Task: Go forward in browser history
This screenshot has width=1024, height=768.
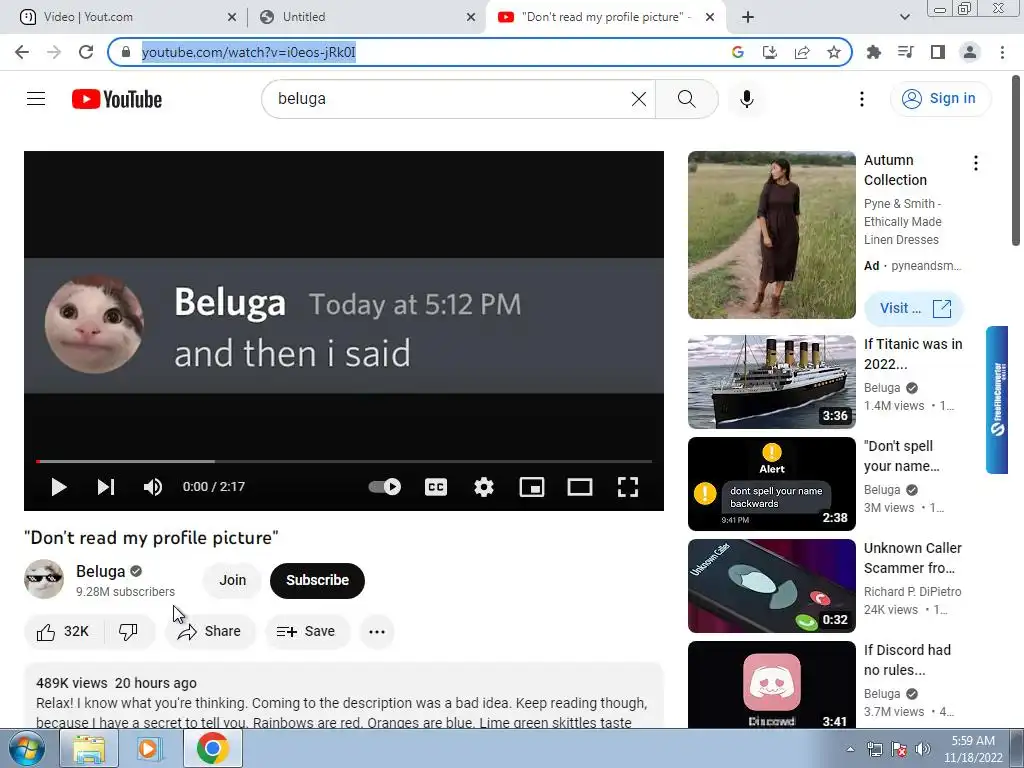Action: click(x=54, y=52)
